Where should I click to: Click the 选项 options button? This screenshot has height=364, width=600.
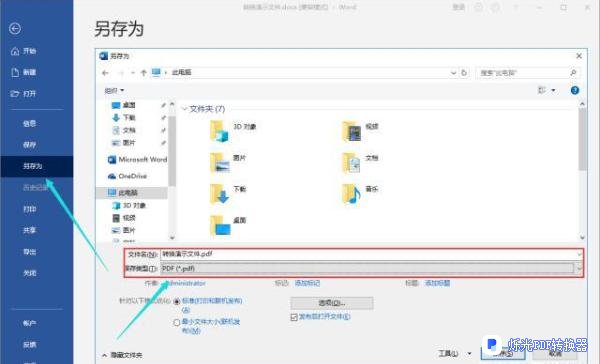(x=332, y=303)
